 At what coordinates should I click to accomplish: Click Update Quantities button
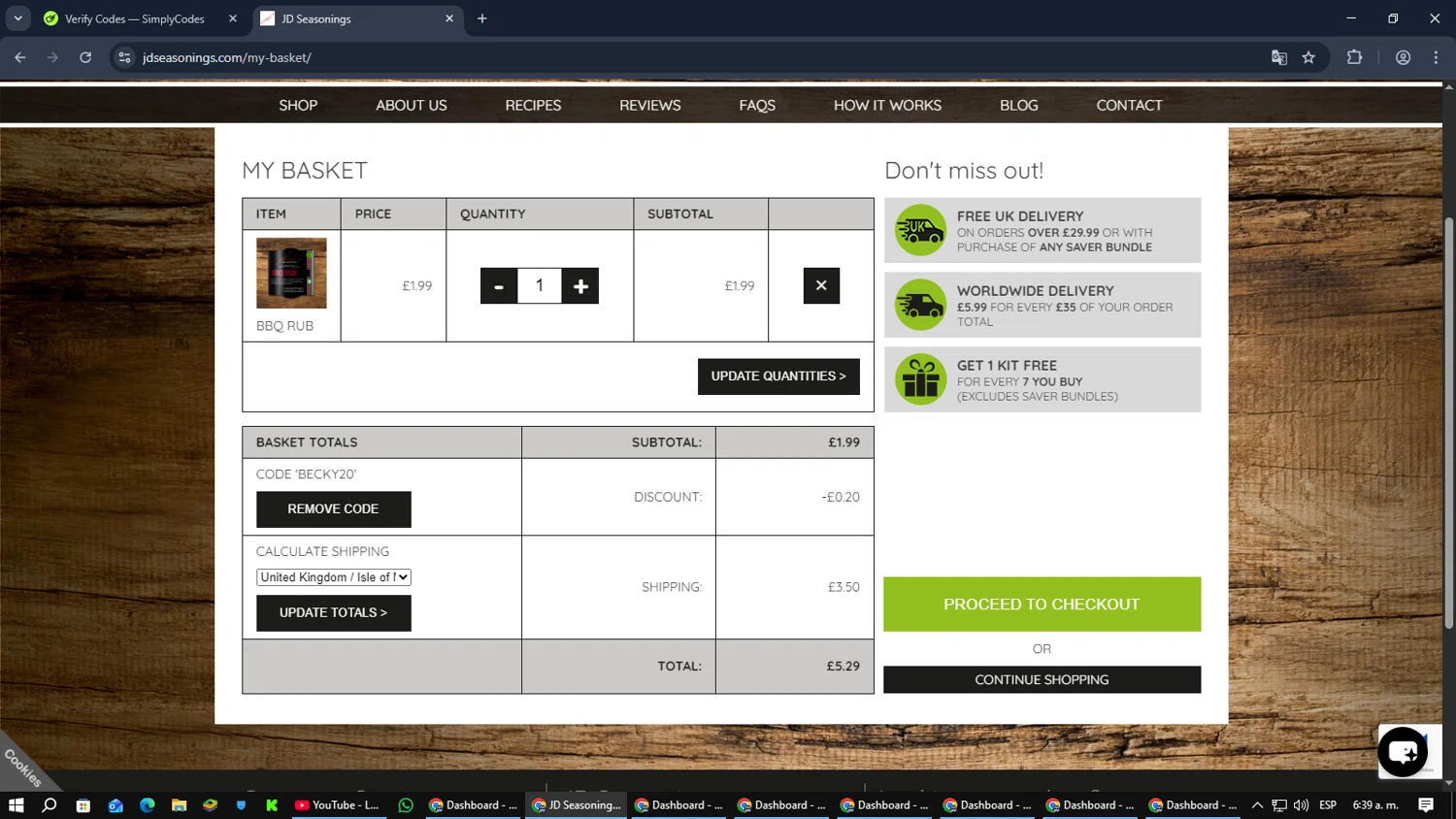(x=778, y=377)
